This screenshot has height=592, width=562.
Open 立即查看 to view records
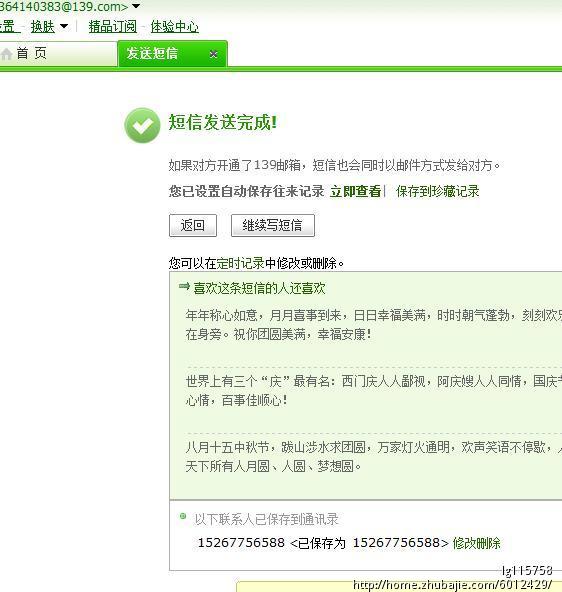(x=356, y=191)
